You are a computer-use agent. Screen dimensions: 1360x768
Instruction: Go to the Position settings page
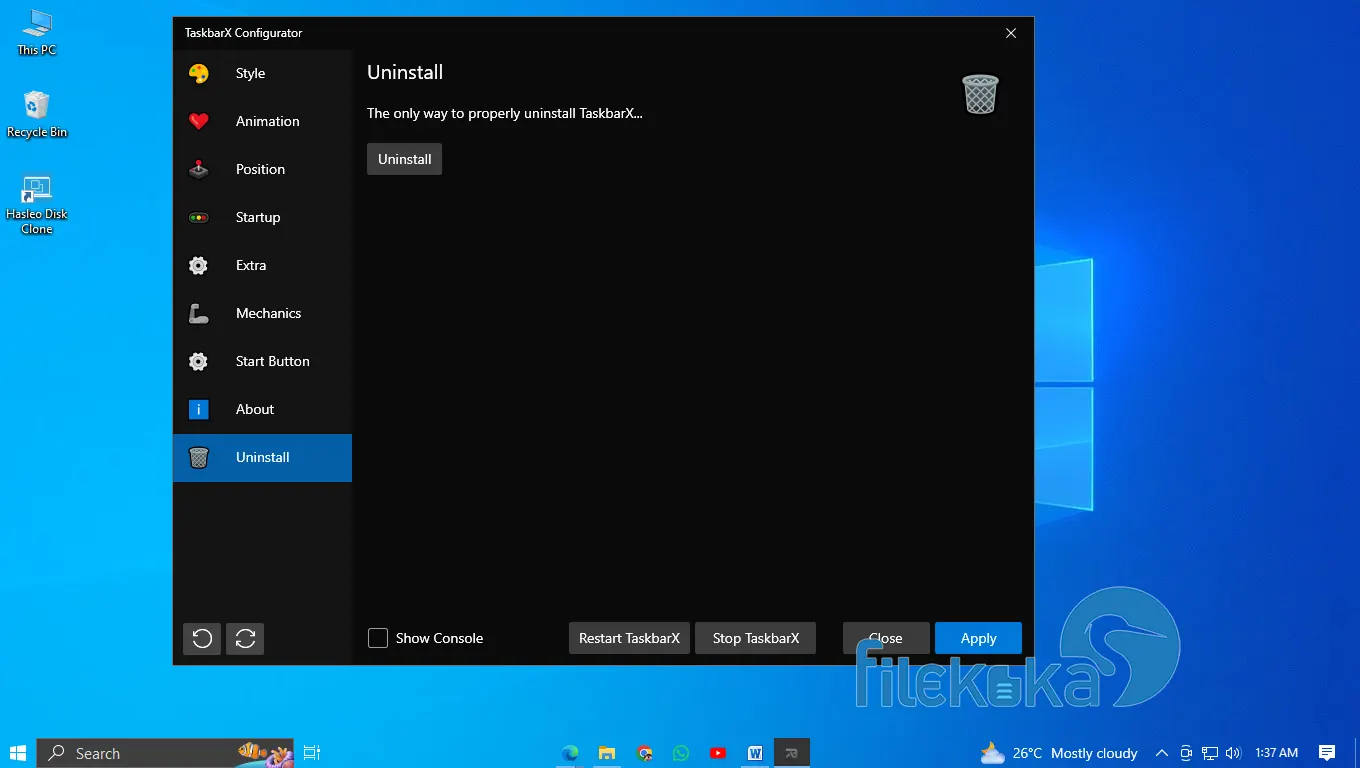tap(262, 169)
